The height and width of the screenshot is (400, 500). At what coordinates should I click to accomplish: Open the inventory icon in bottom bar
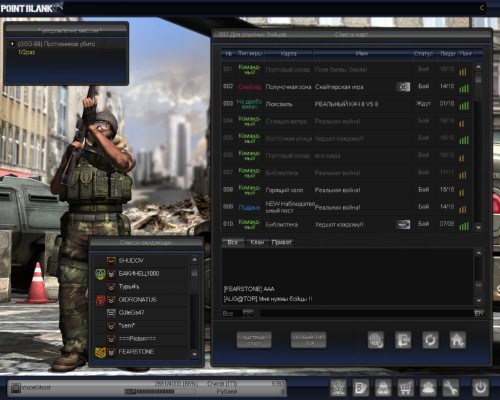coord(383,387)
